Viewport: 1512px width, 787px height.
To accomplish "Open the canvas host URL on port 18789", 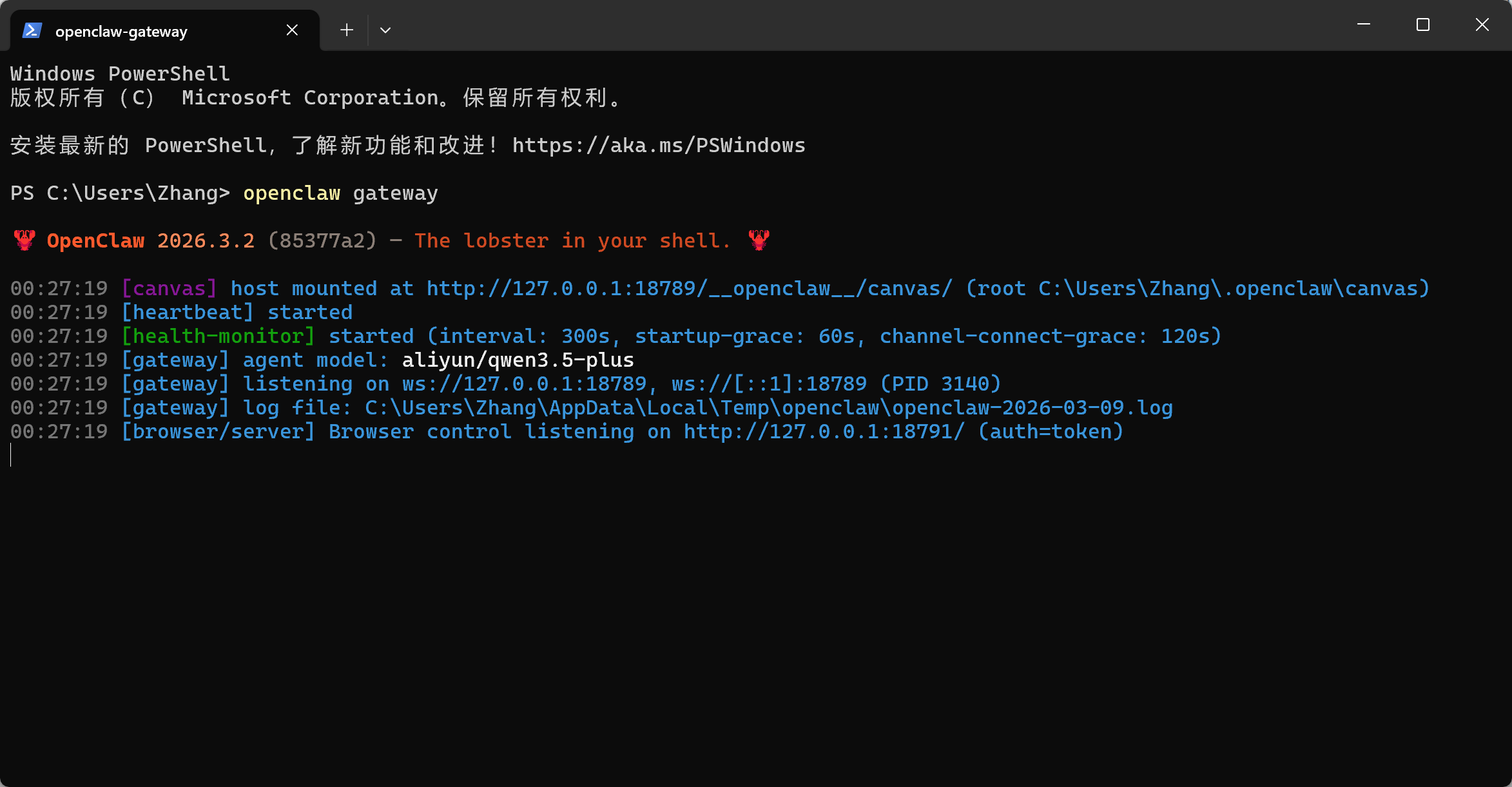I will click(x=689, y=289).
